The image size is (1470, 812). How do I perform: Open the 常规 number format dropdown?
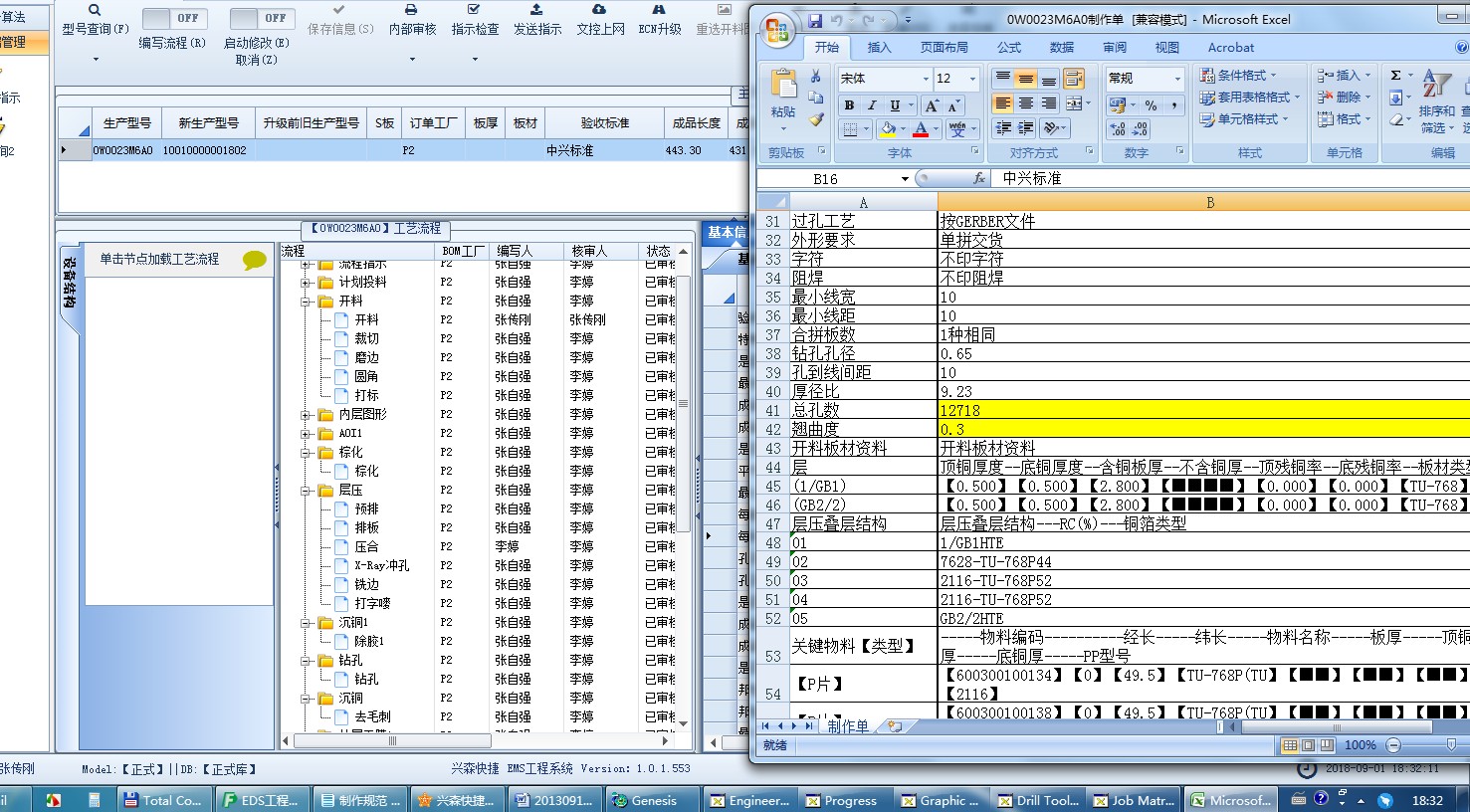[1176, 79]
